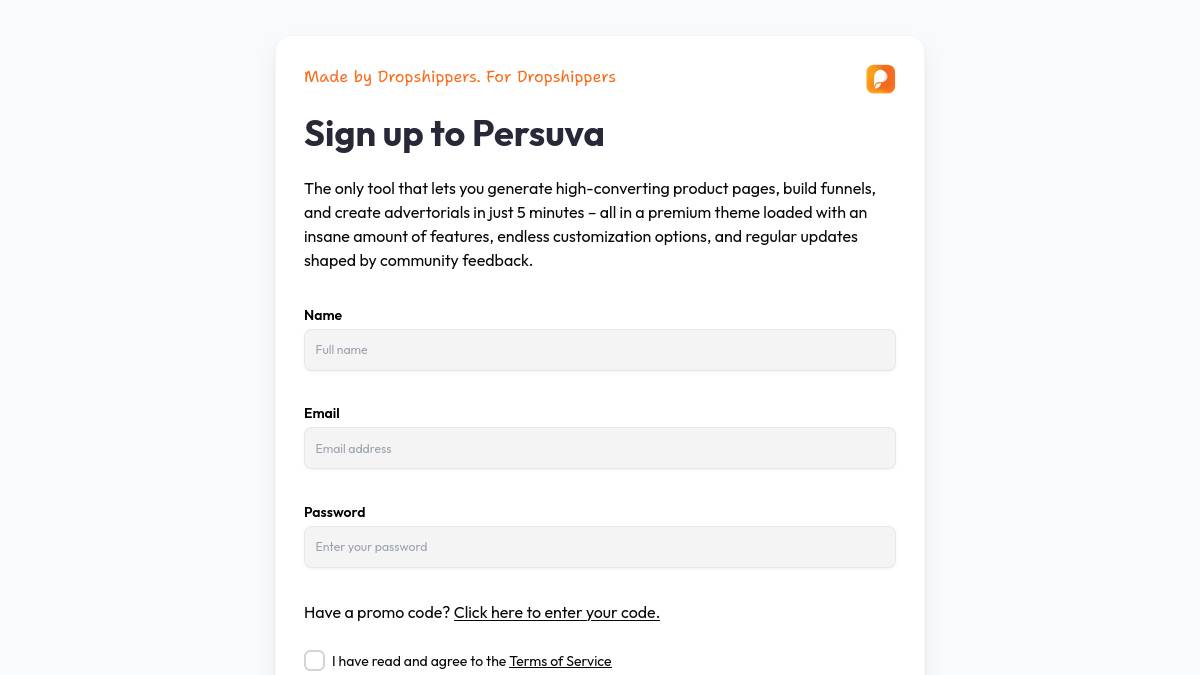This screenshot has width=1200, height=675.
Task: Click here to enter your promo code
Action: [557, 612]
